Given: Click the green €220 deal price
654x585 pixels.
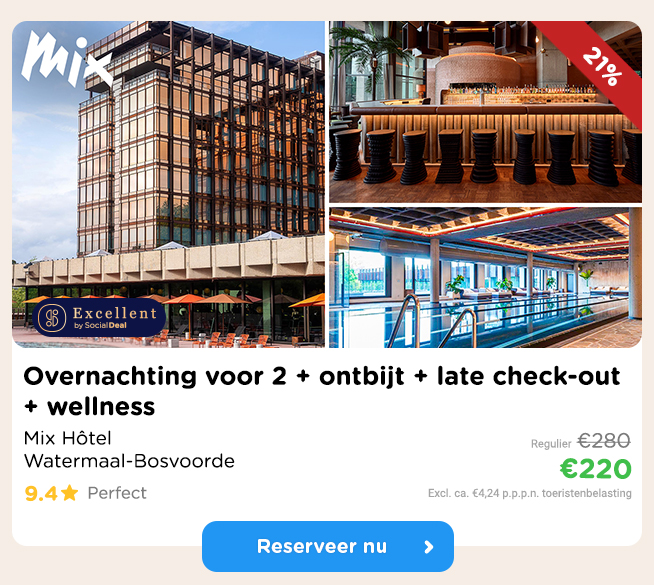Looking at the screenshot, I should (596, 469).
